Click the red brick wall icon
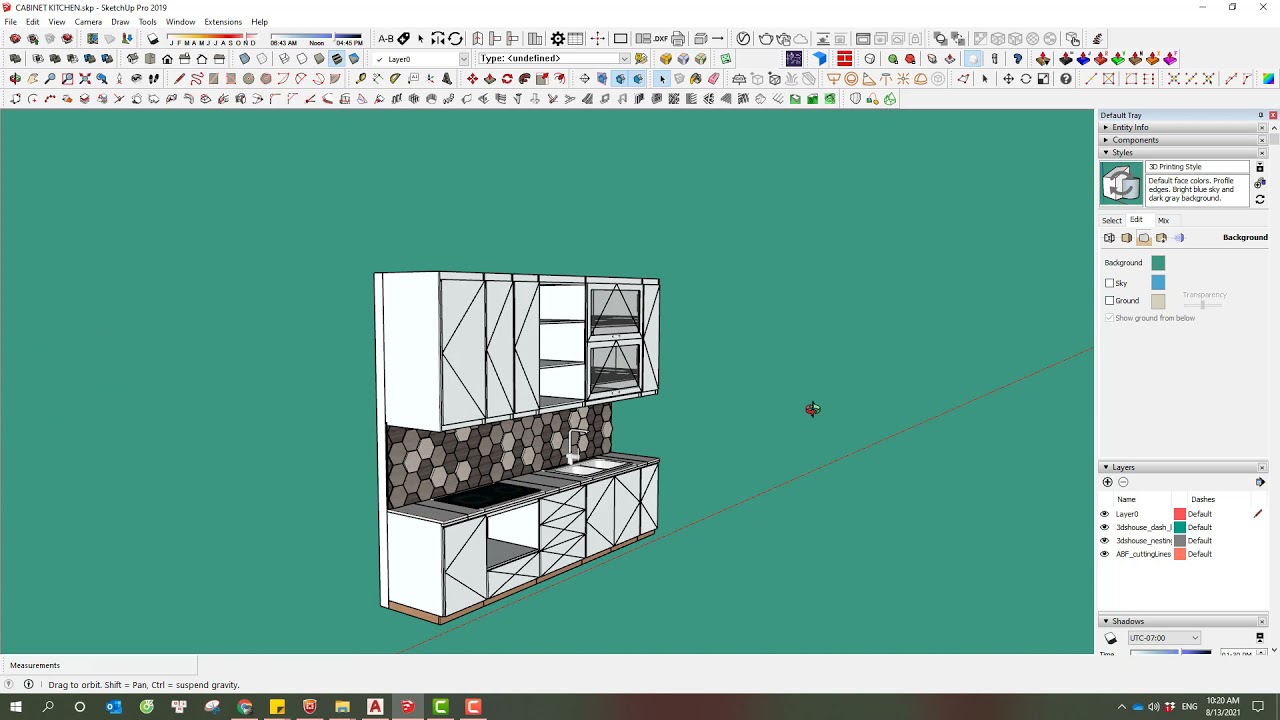 pos(844,59)
